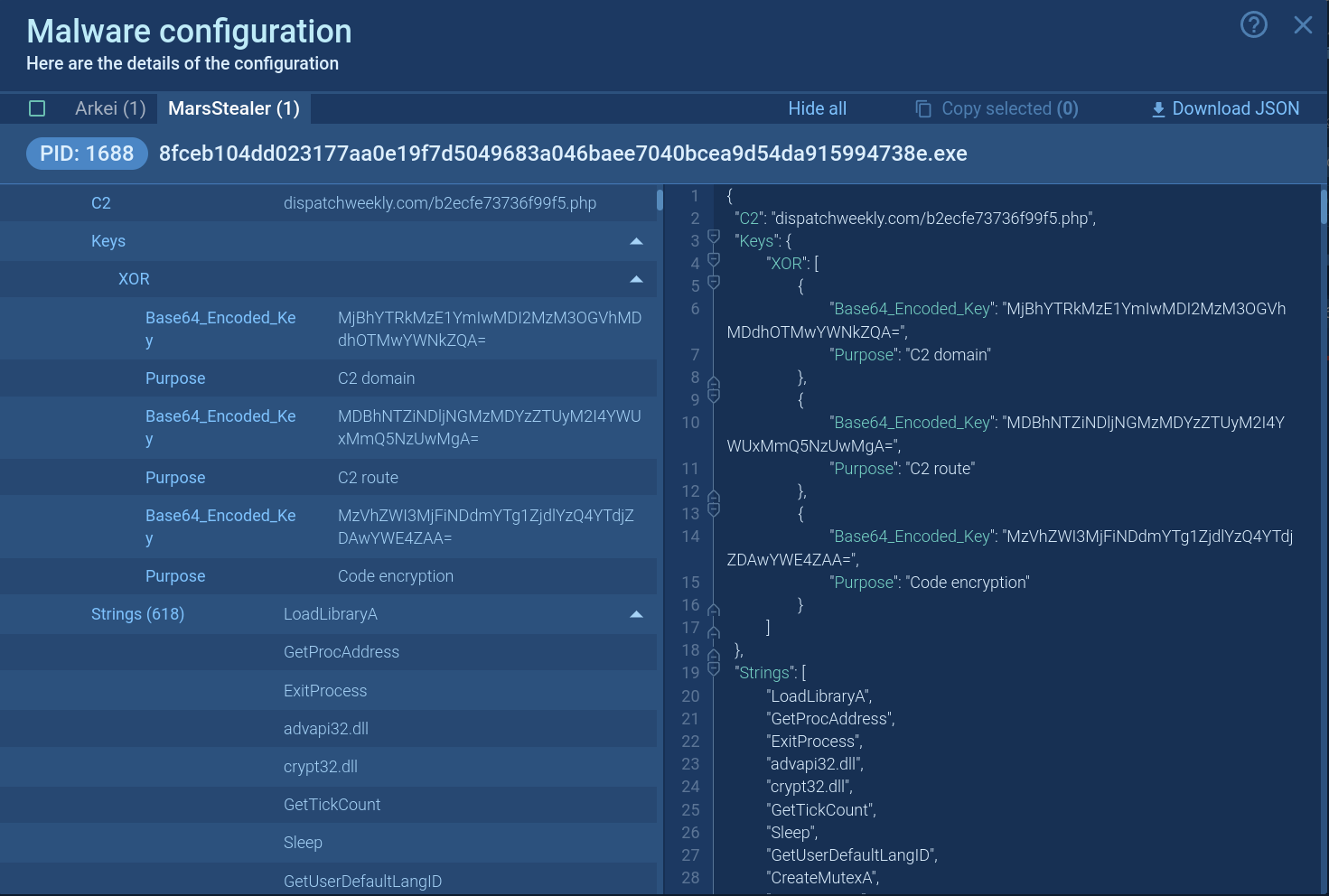This screenshot has width=1329, height=896.
Task: Select the MarsStealer (1) tab
Action: [233, 108]
